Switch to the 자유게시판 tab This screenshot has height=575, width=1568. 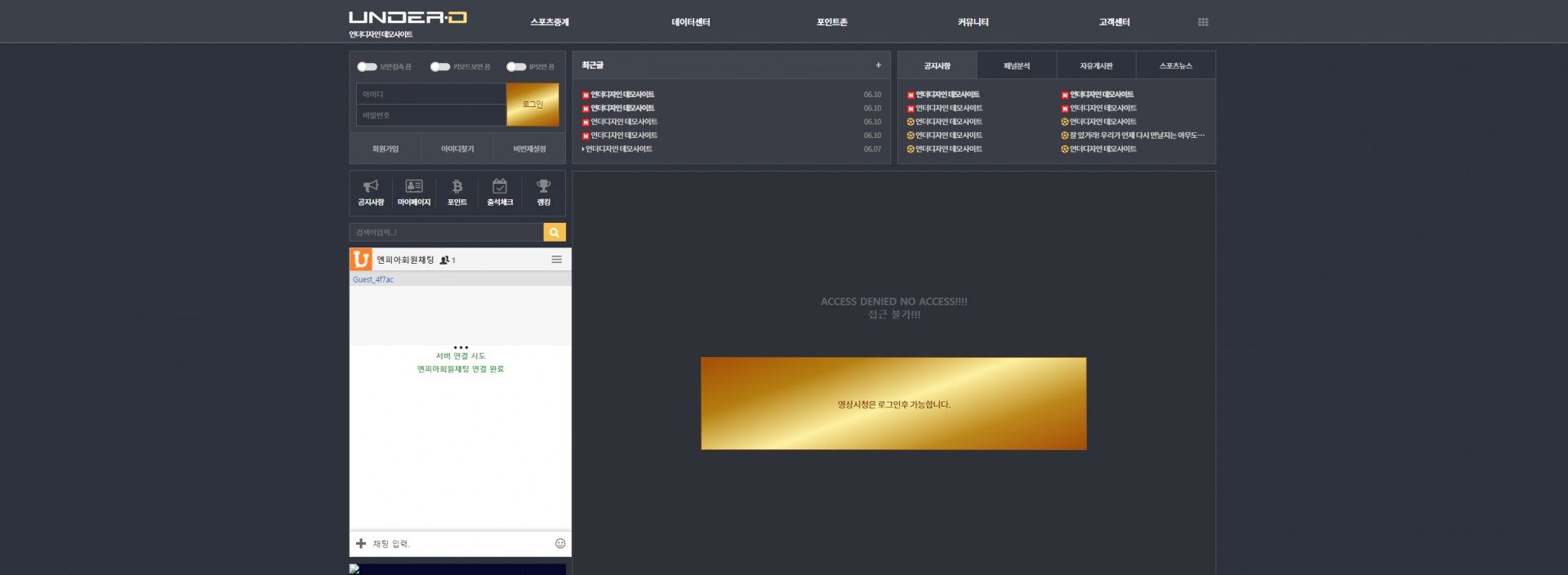click(x=1096, y=65)
